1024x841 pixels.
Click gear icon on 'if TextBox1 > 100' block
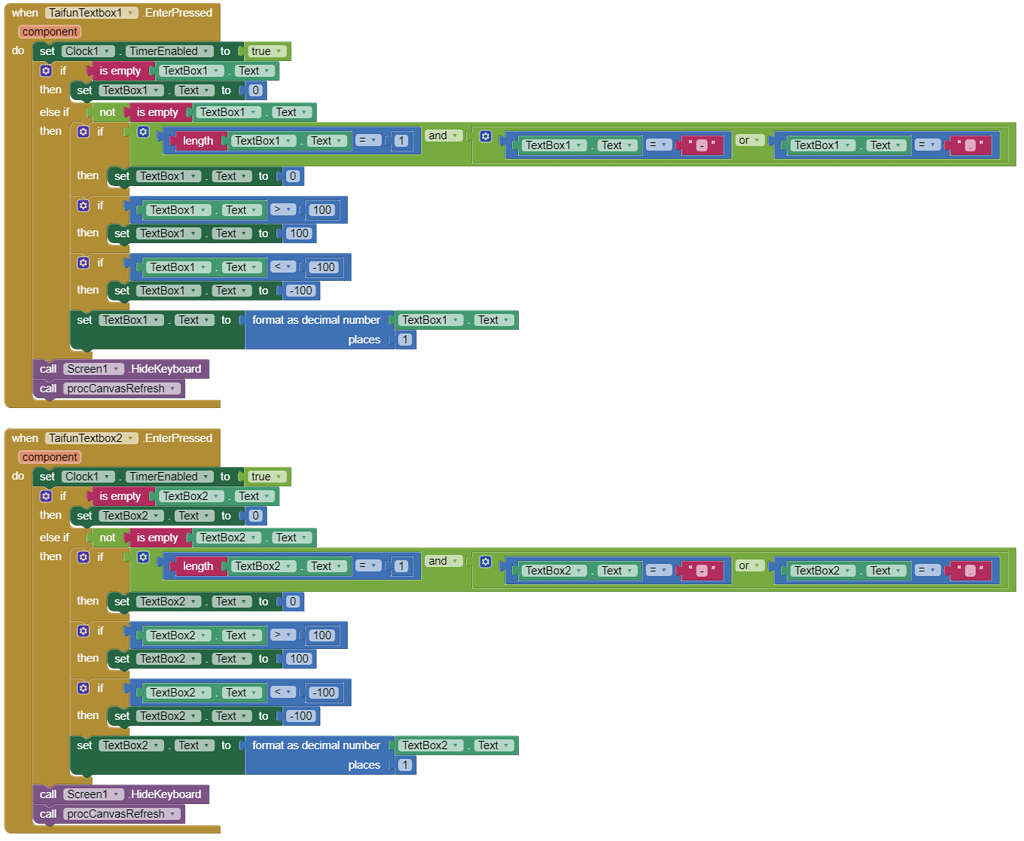(x=83, y=205)
